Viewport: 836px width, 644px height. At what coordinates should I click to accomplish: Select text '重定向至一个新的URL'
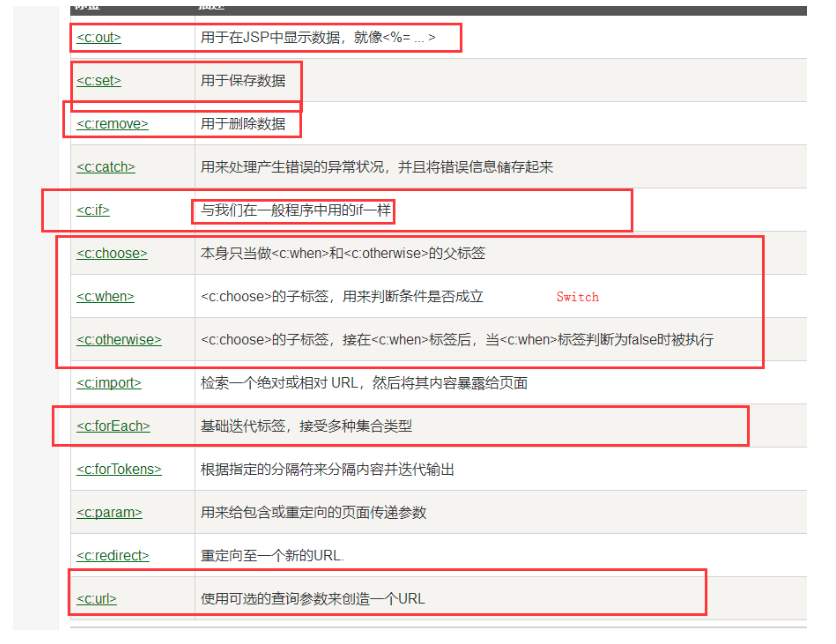(x=271, y=556)
